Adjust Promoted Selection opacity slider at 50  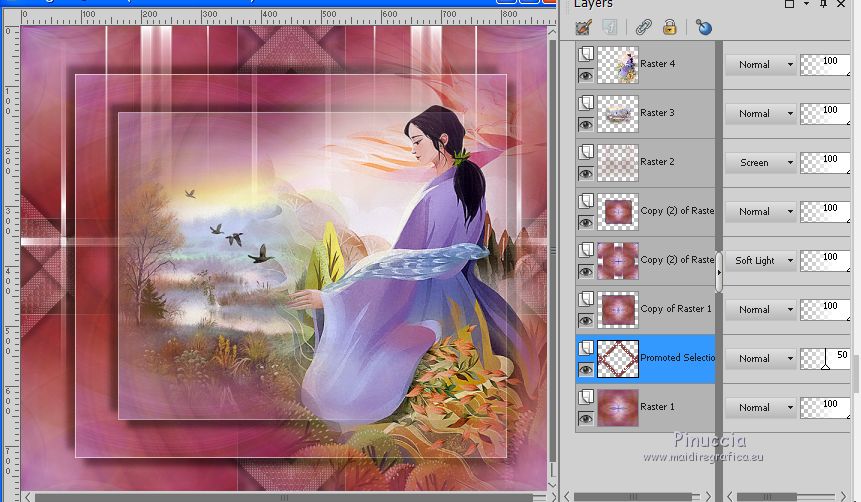coord(825,359)
